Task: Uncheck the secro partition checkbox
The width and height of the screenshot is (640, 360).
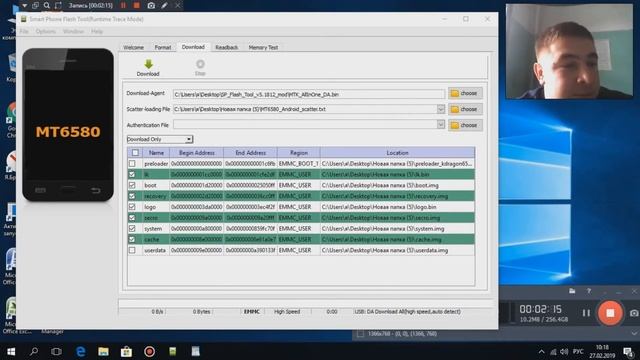Action: click(132, 218)
